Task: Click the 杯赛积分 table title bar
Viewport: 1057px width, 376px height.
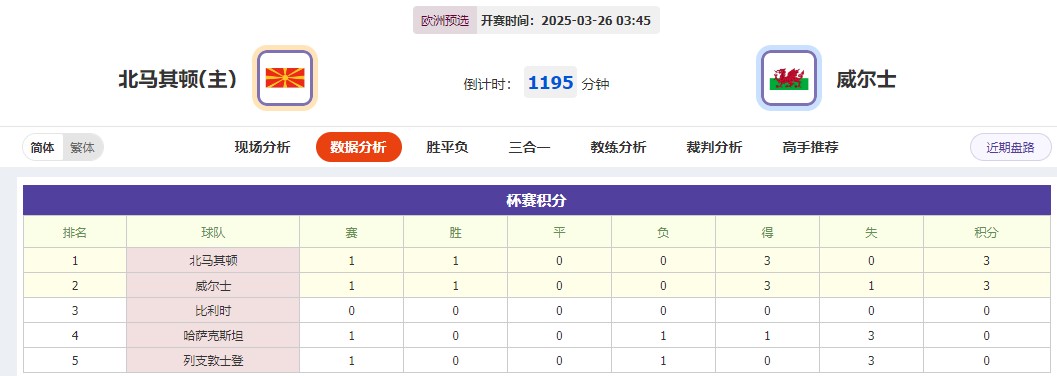Action: point(537,200)
